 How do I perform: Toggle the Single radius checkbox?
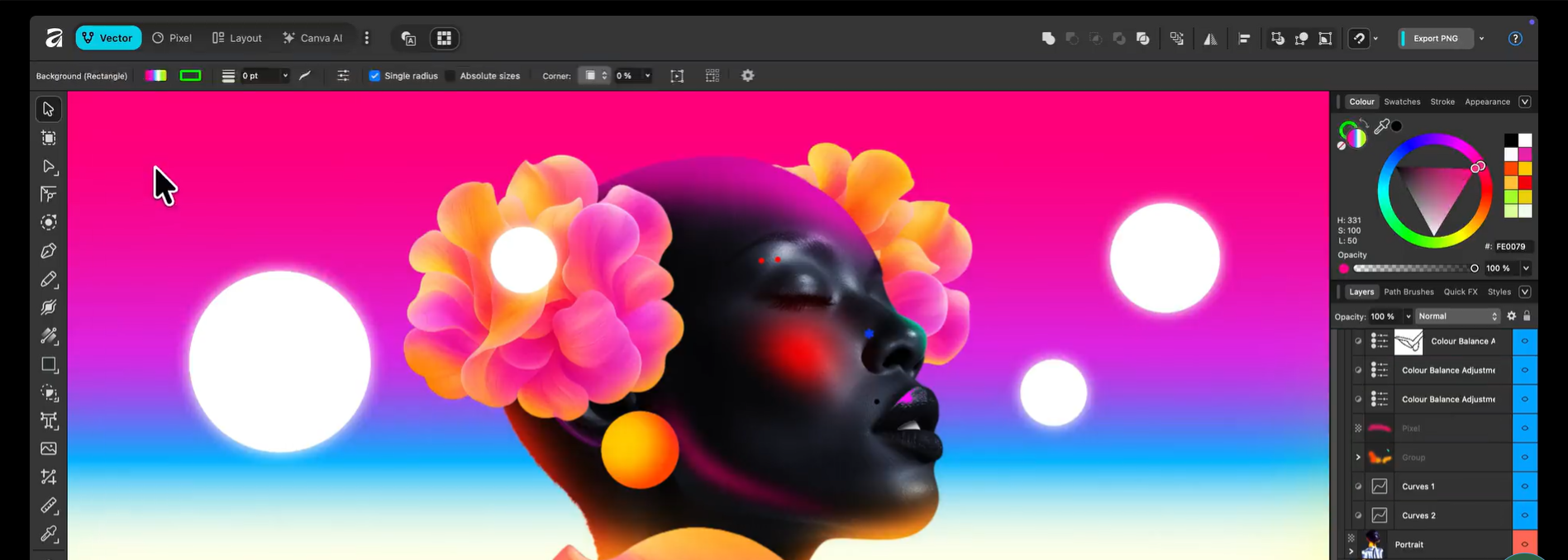pos(374,76)
